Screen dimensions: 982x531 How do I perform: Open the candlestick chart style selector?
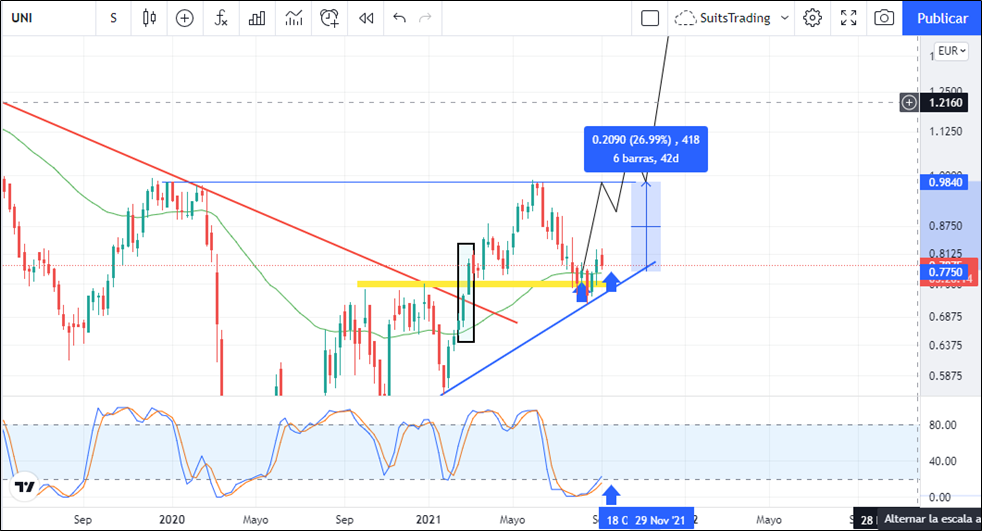tap(150, 18)
